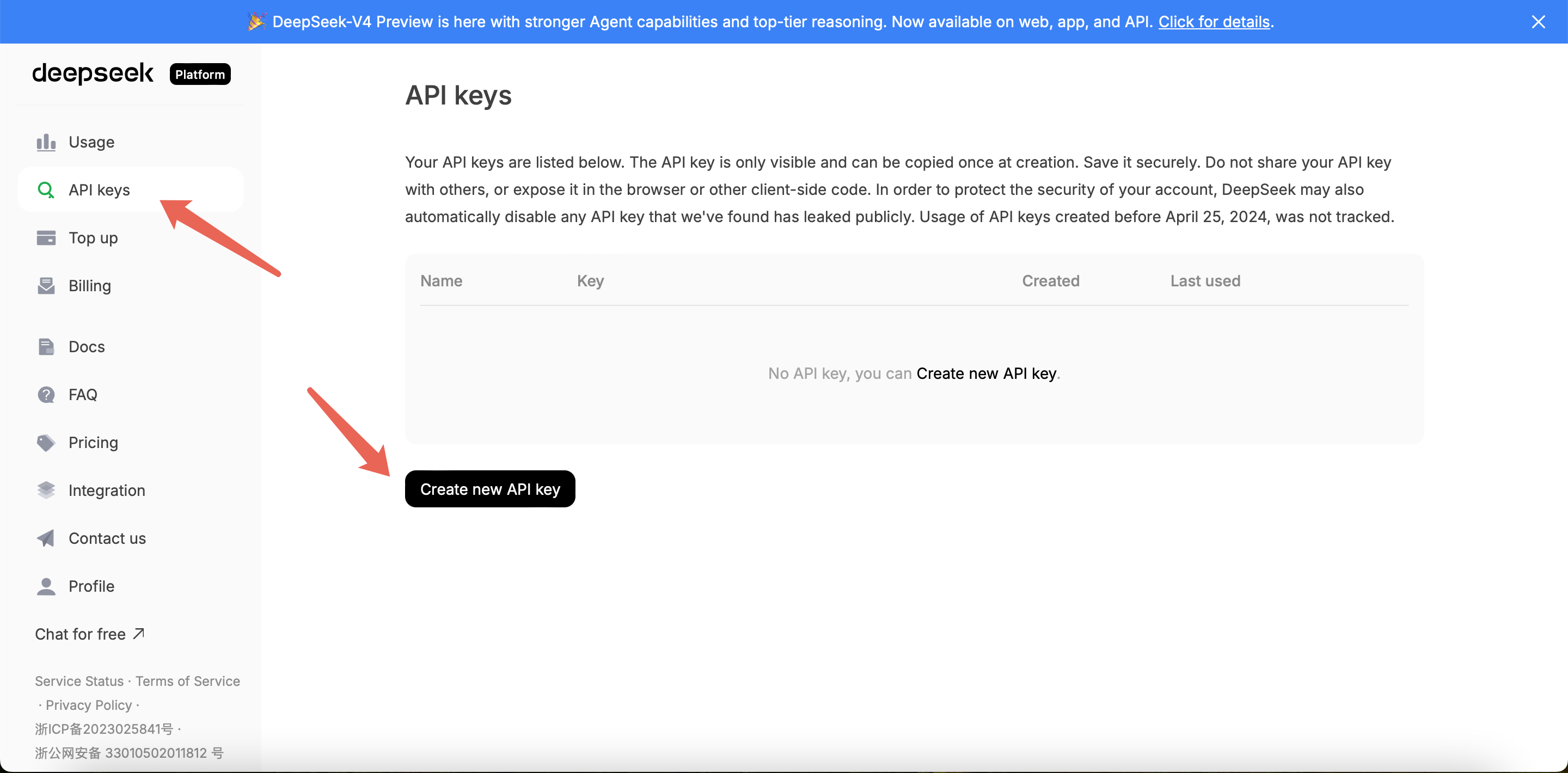Click the deepseek logo
1568x773 pixels.
93,73
